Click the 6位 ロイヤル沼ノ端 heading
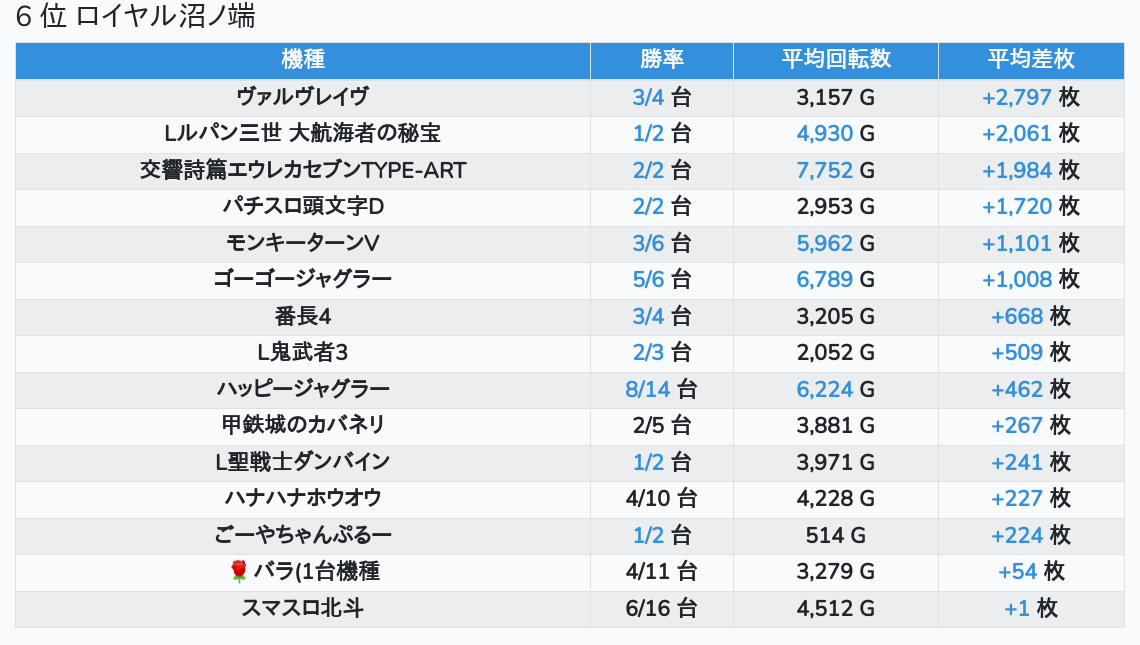The height and width of the screenshot is (645, 1140). click(x=135, y=17)
